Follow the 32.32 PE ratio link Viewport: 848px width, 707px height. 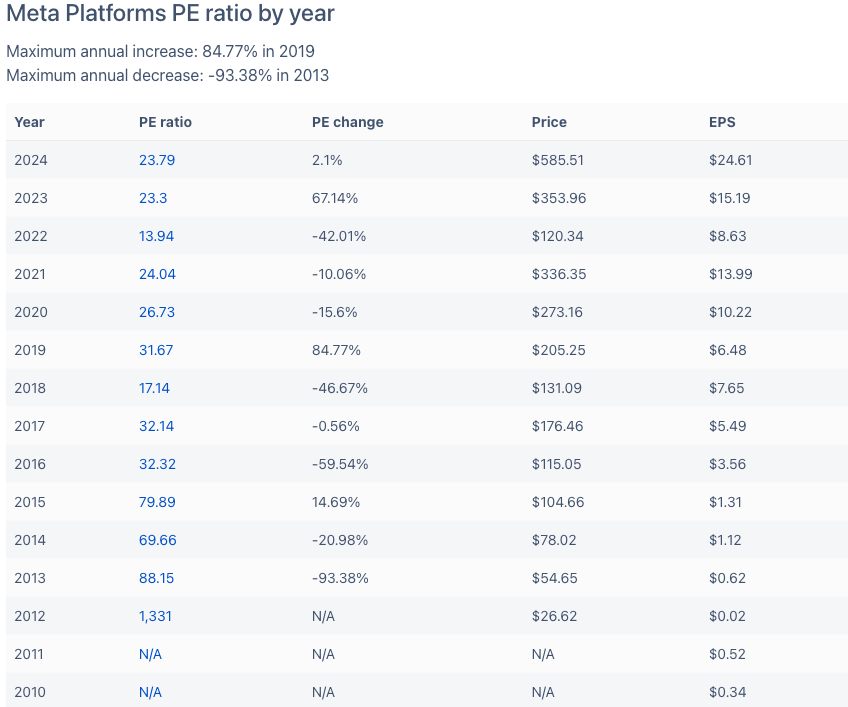pyautogui.click(x=157, y=464)
